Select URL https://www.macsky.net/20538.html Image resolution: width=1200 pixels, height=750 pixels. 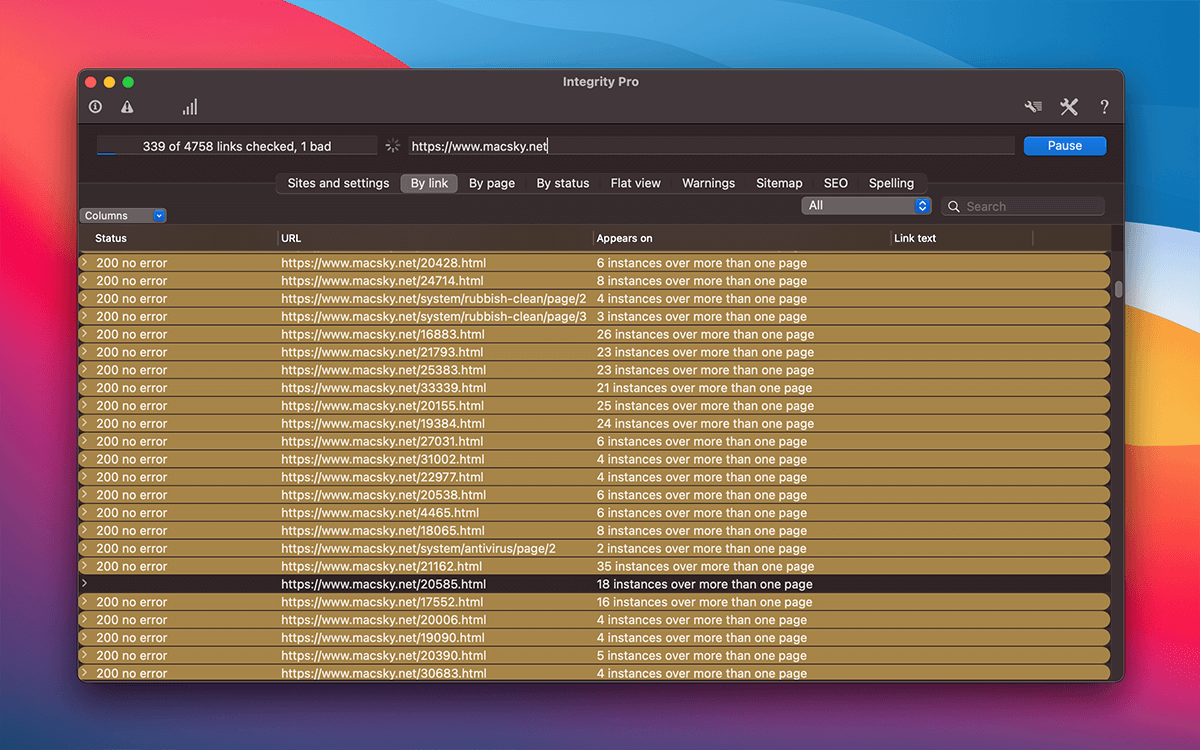383,495
